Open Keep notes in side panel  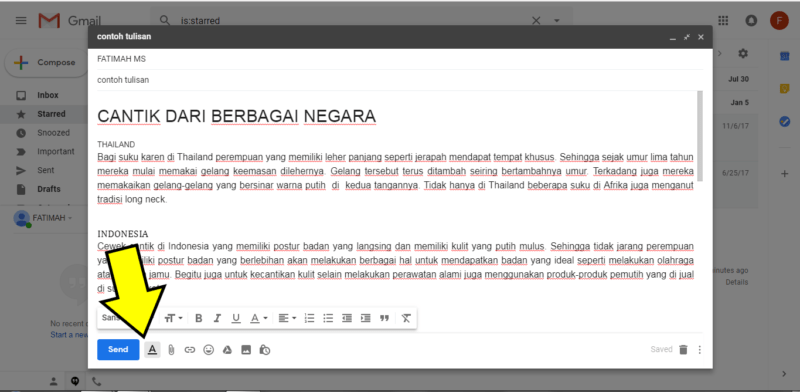785,89
